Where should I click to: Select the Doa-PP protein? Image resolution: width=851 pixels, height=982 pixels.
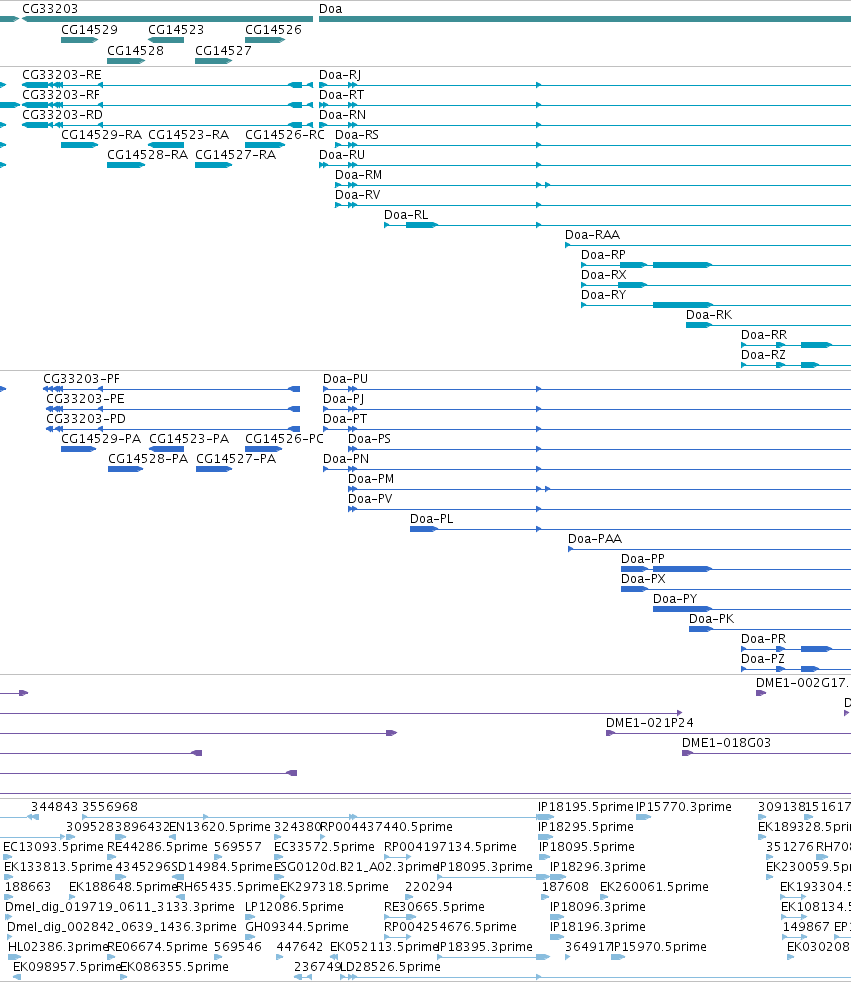point(642,559)
